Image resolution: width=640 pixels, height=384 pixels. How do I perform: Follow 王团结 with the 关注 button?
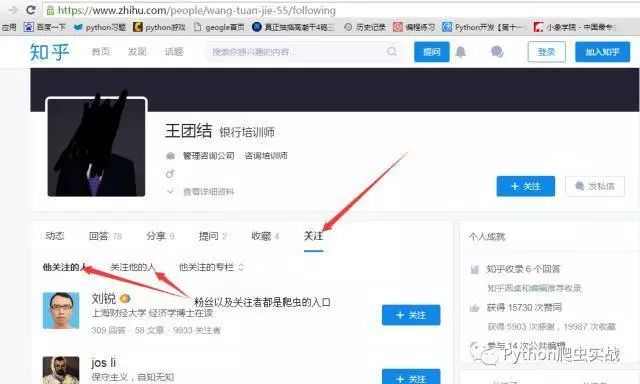526,186
